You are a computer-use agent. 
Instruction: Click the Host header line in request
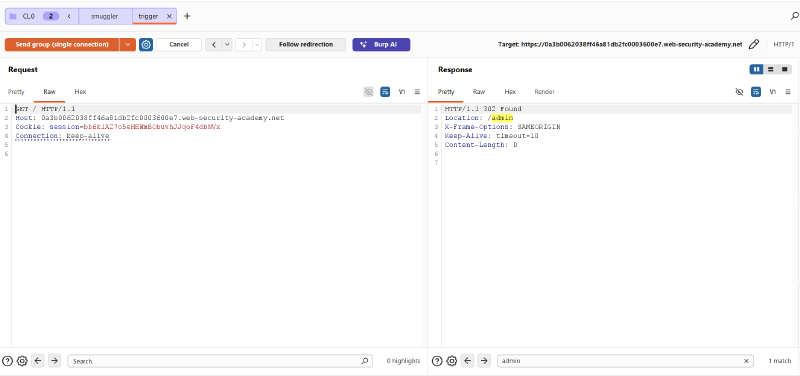pyautogui.click(x=149, y=118)
